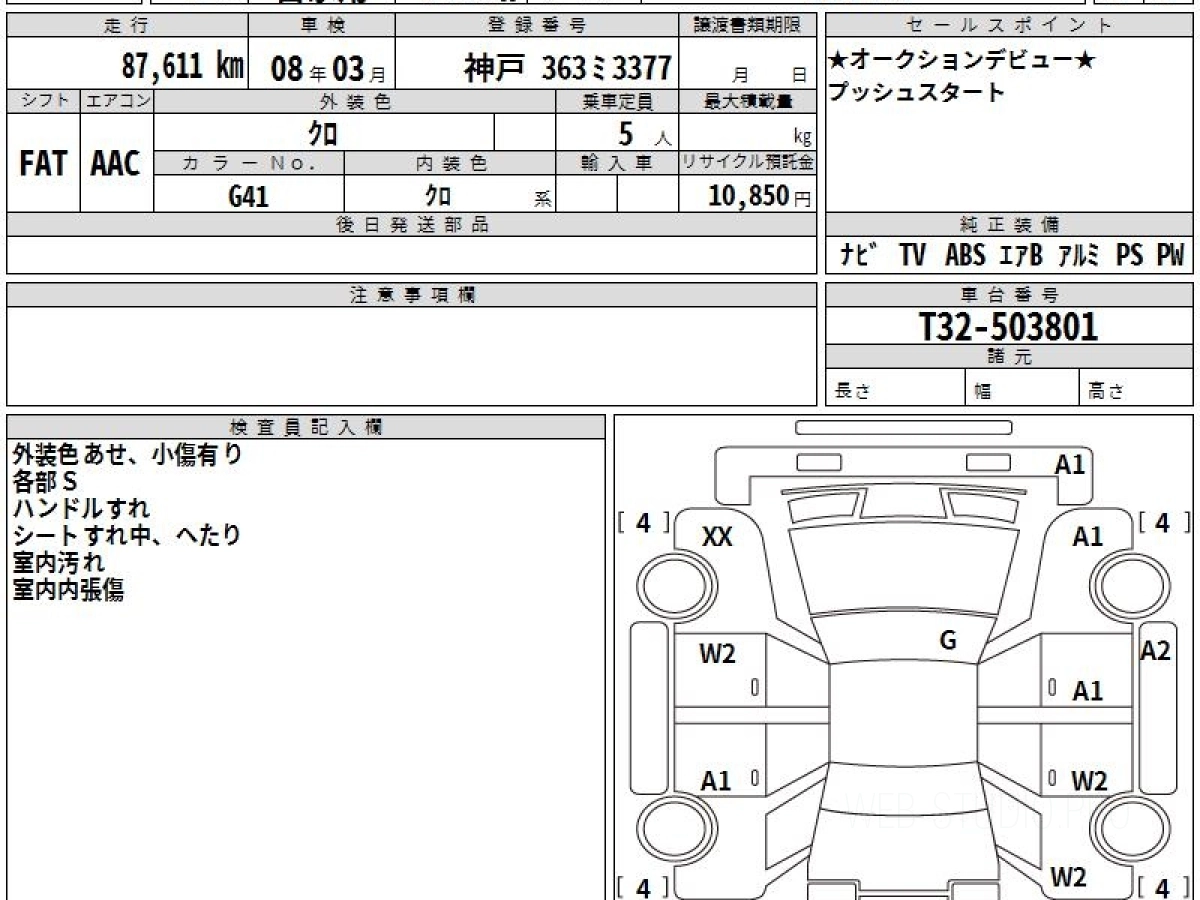Select the 譲渡書類期限 header
The height and width of the screenshot is (900, 1200).
click(749, 26)
